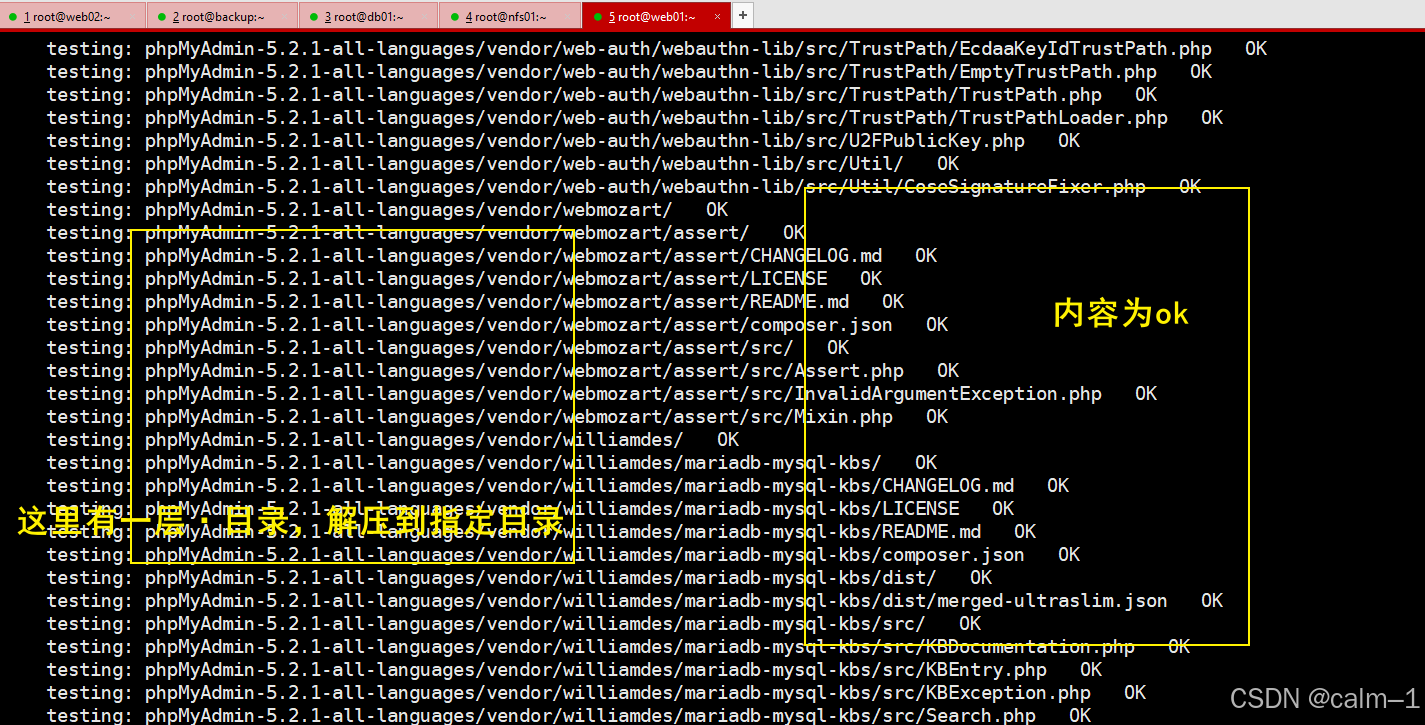Close the root@web01 tab

(717, 16)
